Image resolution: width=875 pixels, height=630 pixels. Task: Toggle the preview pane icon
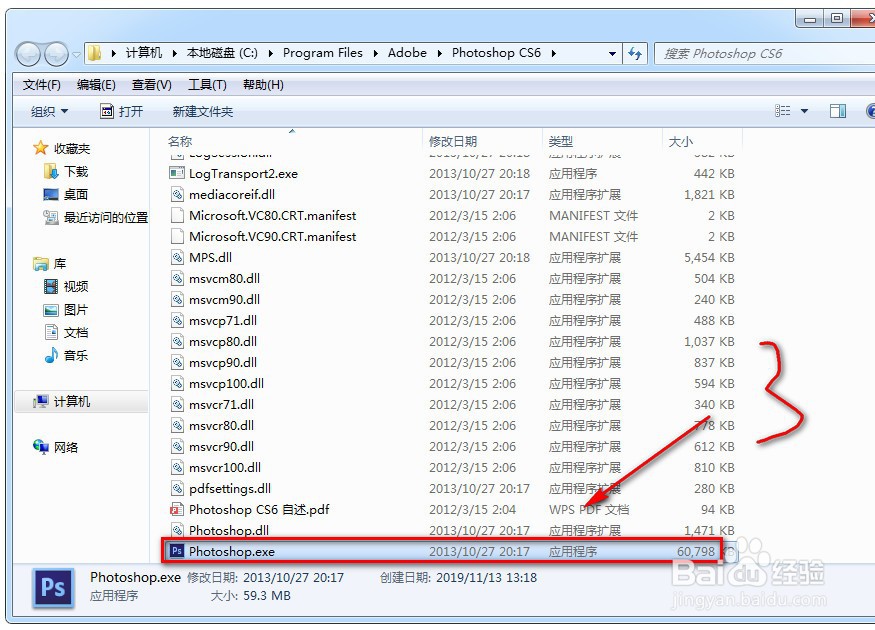838,111
